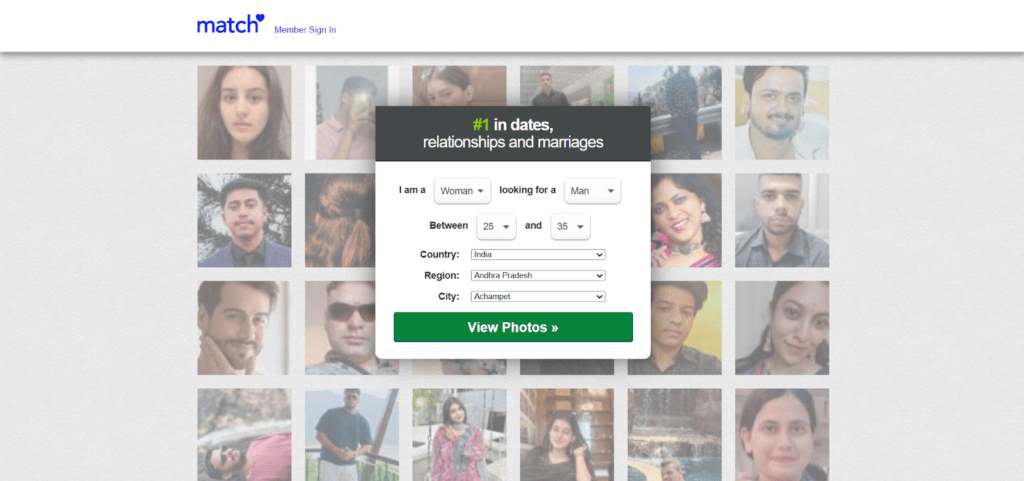Click the match logo with heart
Viewport: 1024px width, 481px height.
click(x=231, y=24)
